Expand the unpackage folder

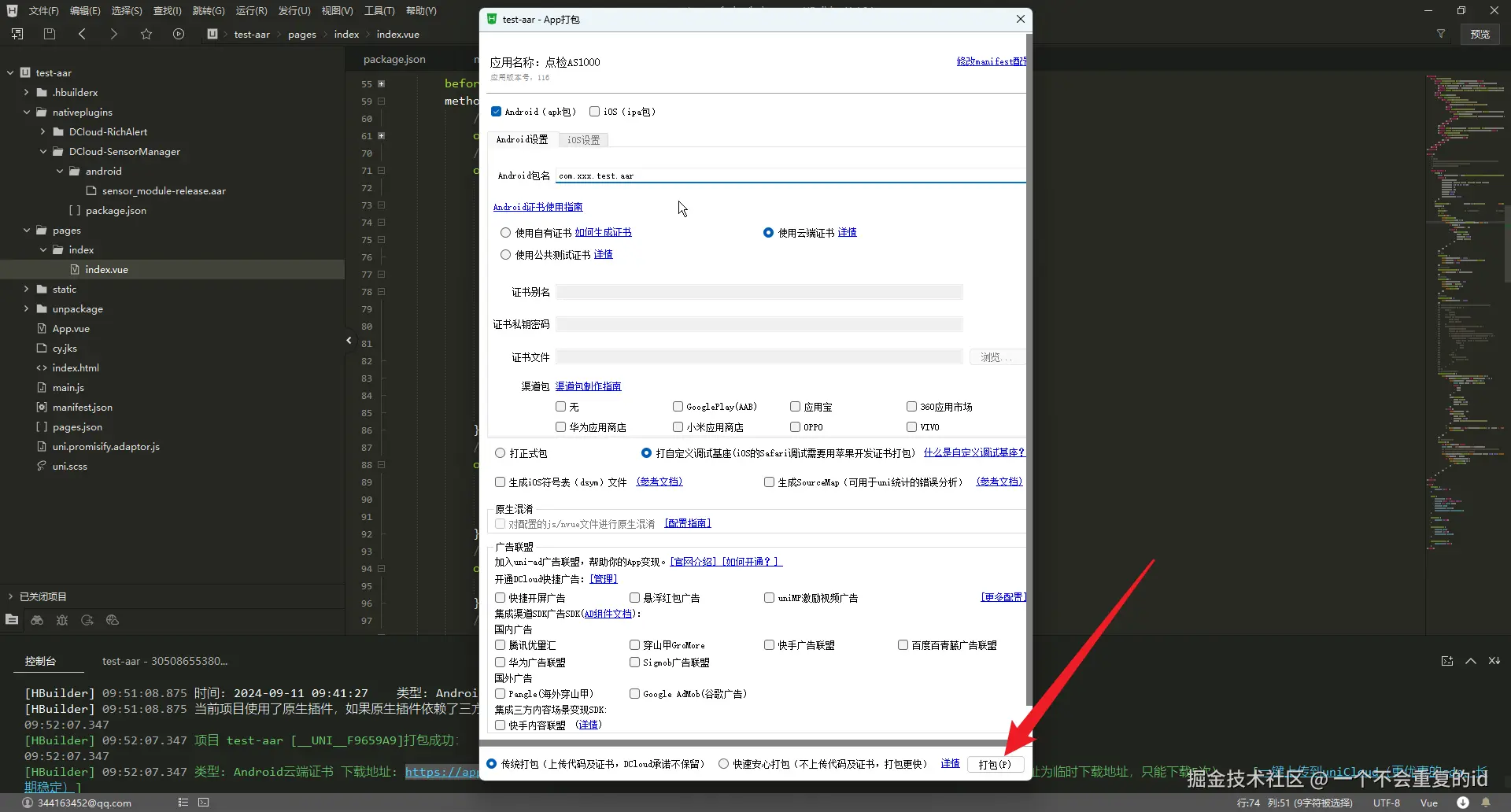tap(26, 308)
